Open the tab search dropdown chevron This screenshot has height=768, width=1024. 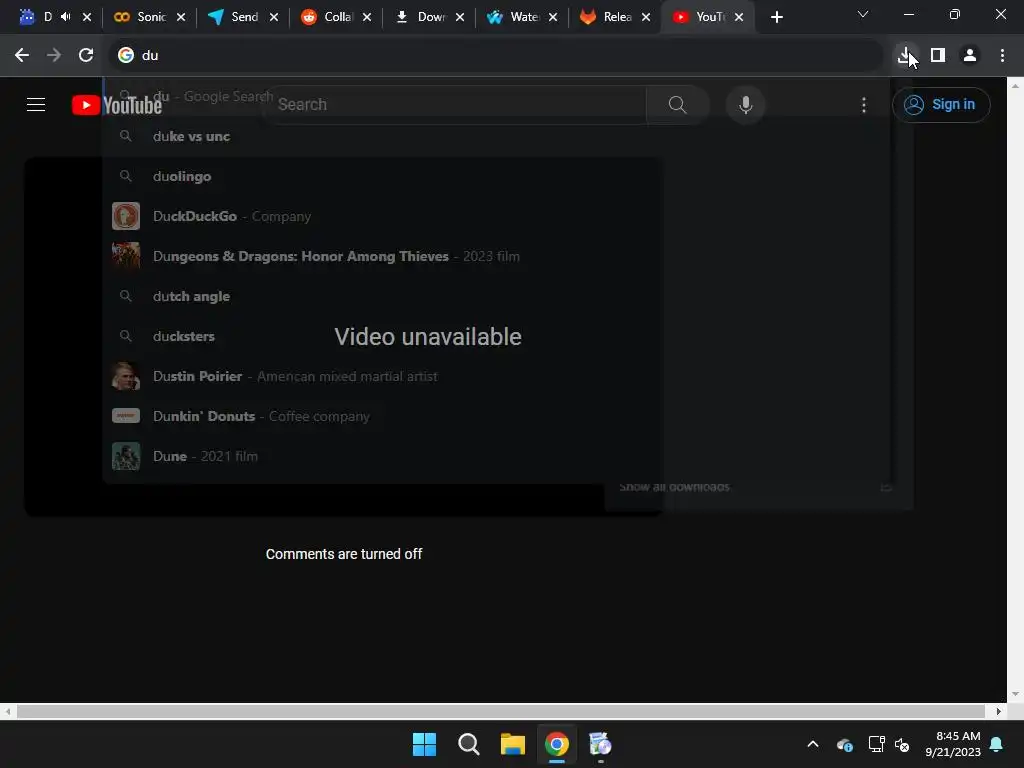pos(863,14)
